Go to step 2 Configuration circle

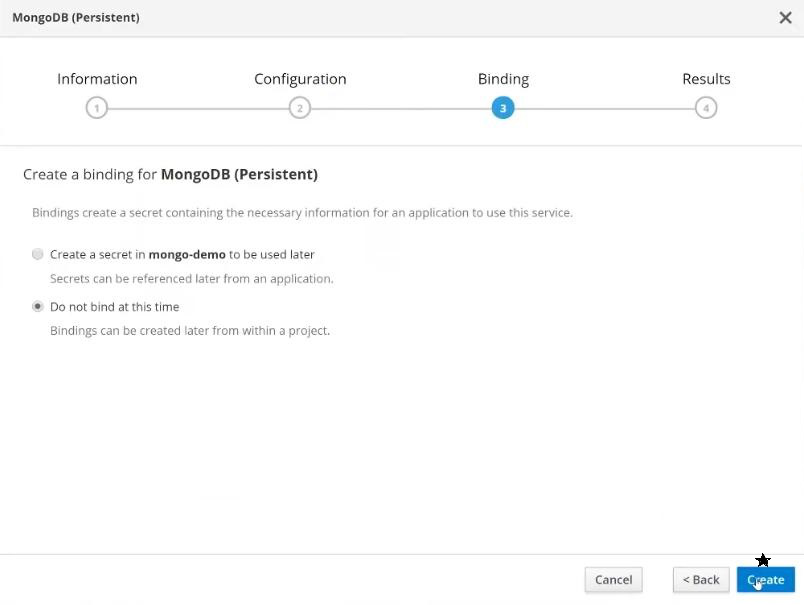pos(300,108)
